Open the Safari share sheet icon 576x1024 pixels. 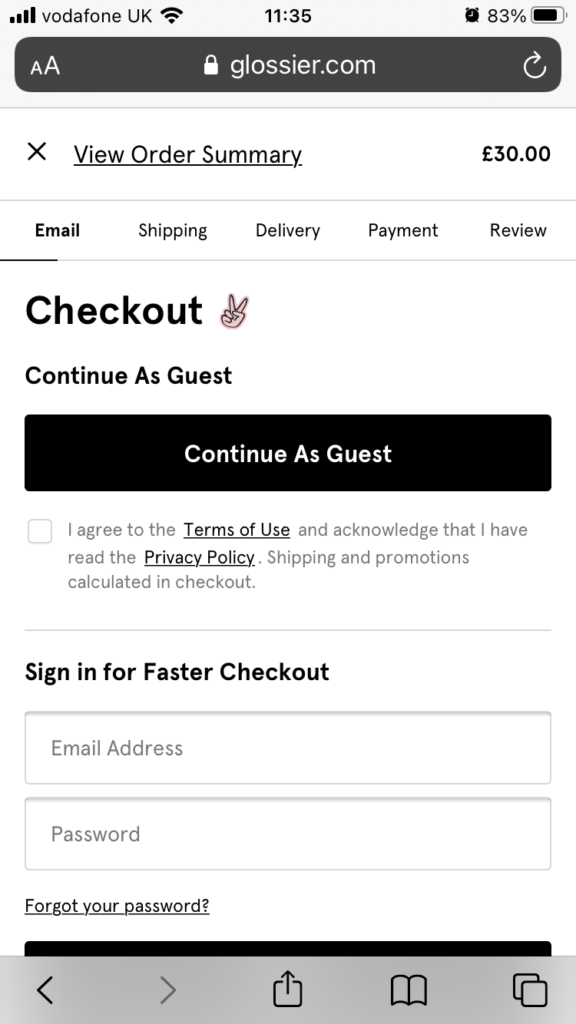tap(287, 988)
